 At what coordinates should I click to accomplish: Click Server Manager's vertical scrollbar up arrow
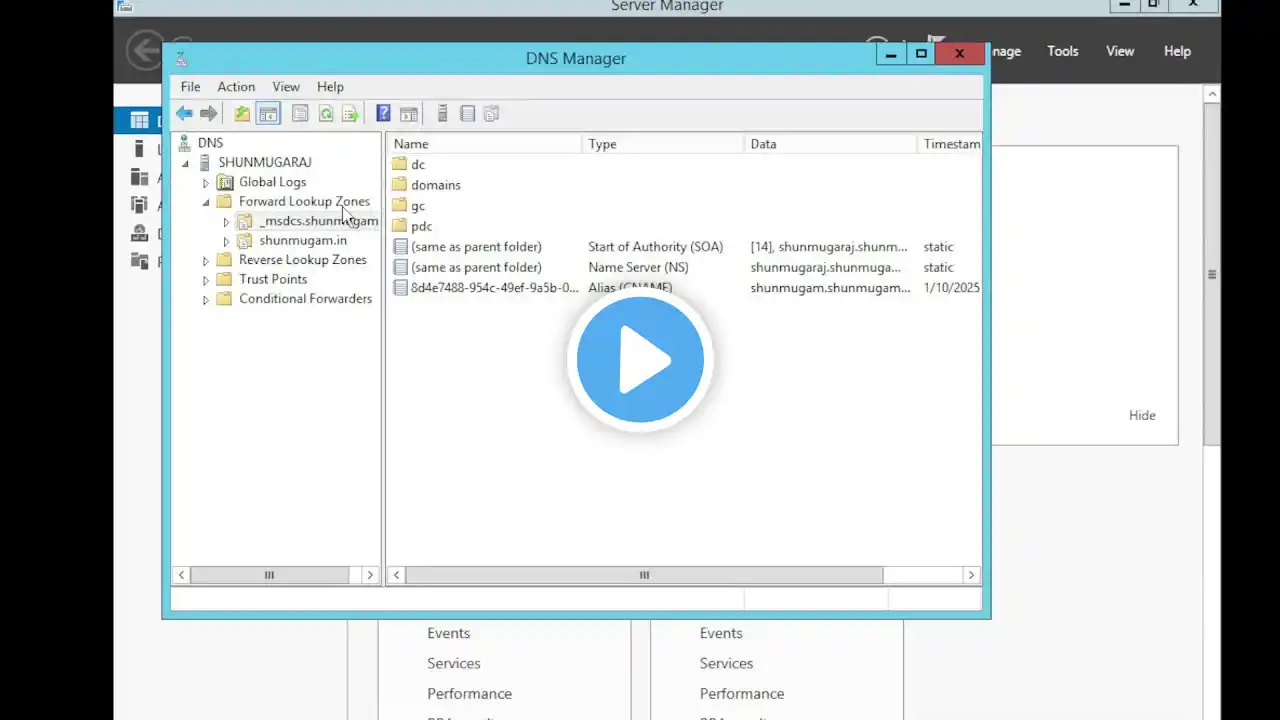coord(1212,94)
